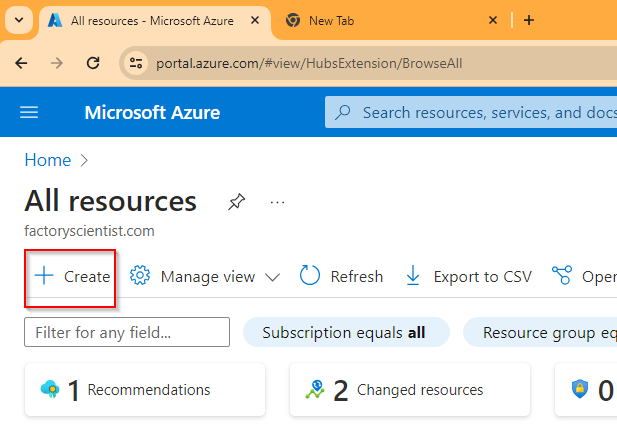Open the tab search dropdown arrow
Viewport: 617px width, 431px height.
click(19, 20)
